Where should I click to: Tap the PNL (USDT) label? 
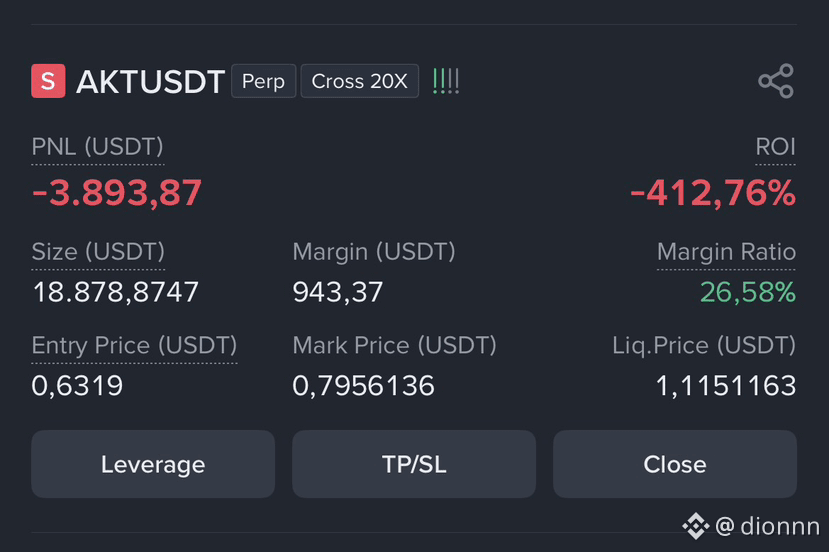(97, 146)
